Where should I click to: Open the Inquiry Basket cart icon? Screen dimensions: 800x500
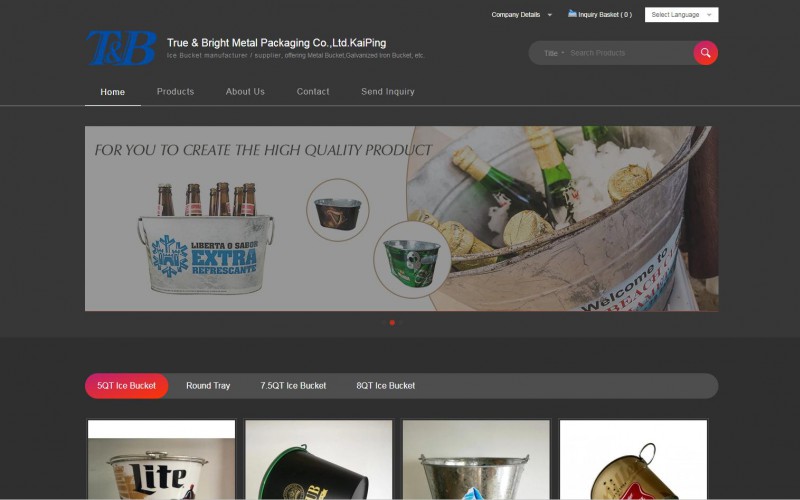[572, 14]
